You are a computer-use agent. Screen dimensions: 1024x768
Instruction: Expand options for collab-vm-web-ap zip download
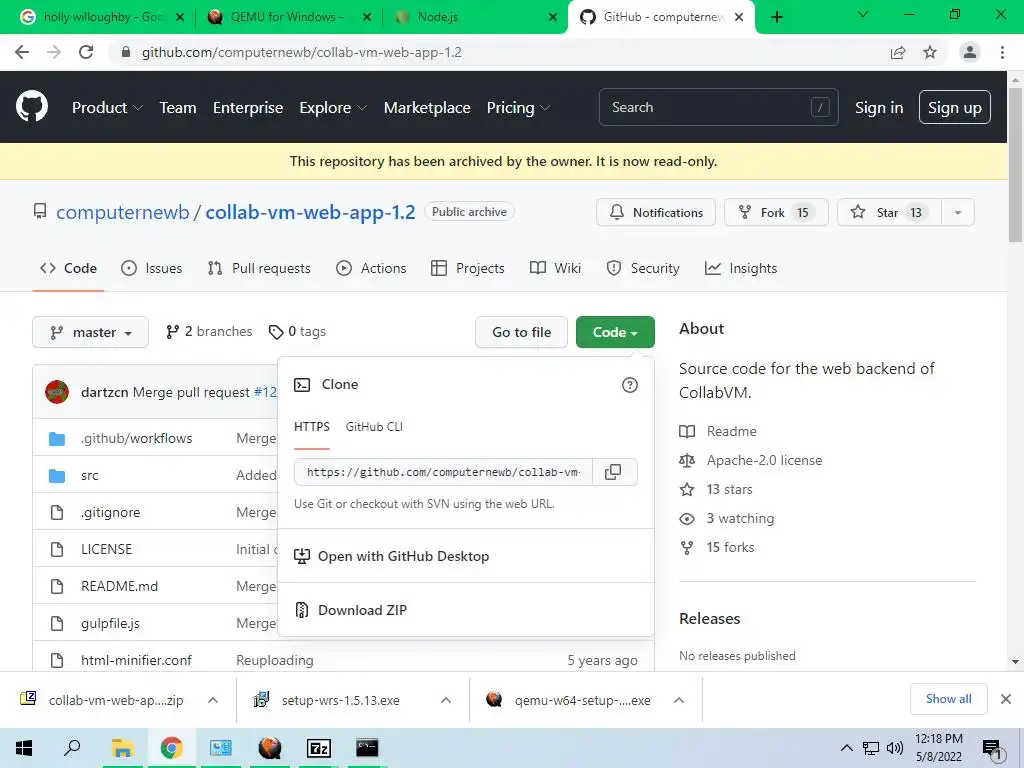[213, 700]
